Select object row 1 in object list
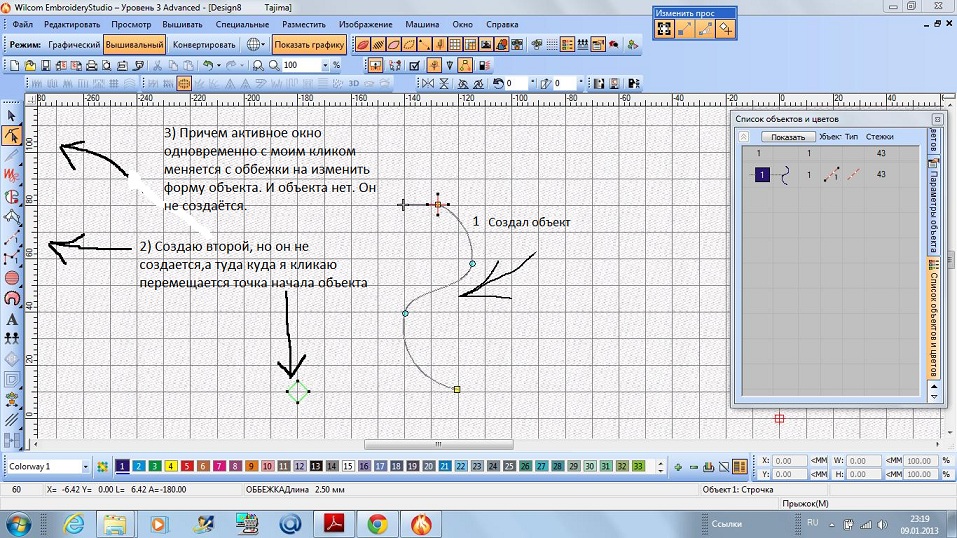This screenshot has height=538, width=957. [x=829, y=175]
